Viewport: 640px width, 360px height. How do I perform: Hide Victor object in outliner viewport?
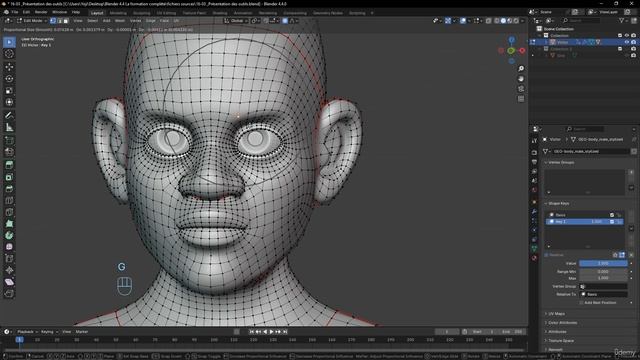627,42
